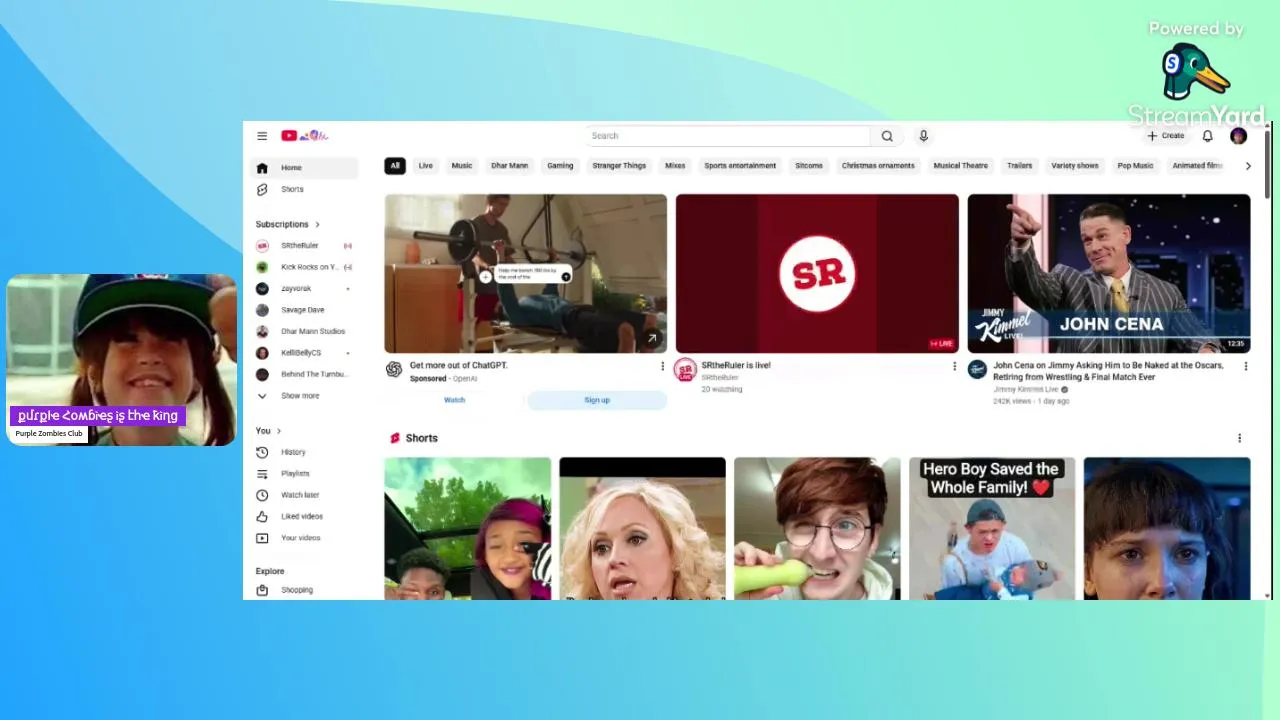Select the Live filter chip
This screenshot has height=720, width=1280.
pos(426,166)
